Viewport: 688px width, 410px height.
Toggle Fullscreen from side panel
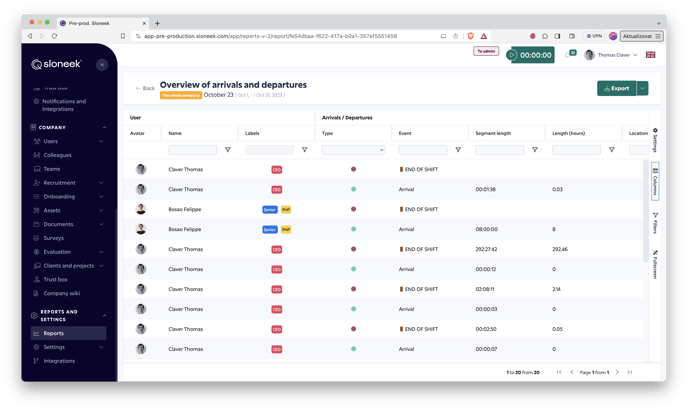coord(655,264)
